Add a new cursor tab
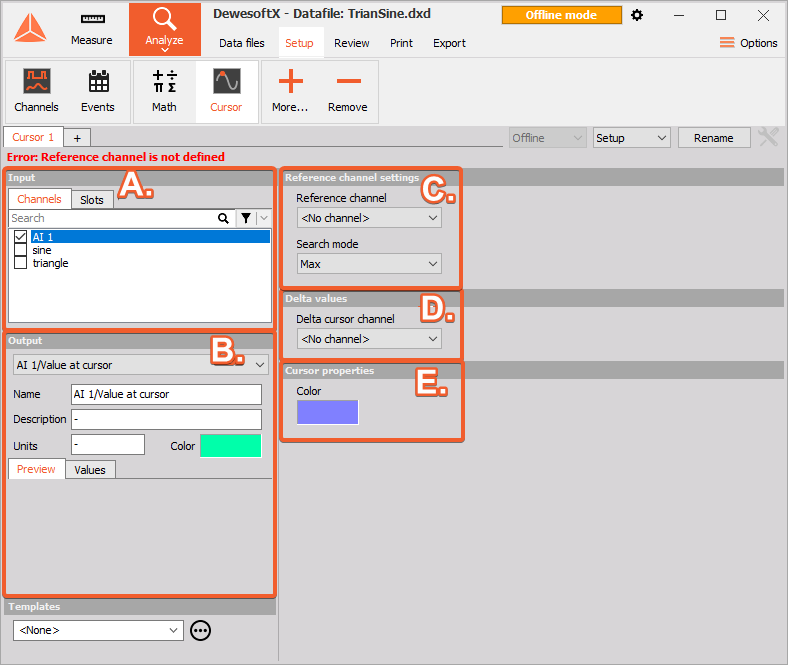This screenshot has height=665, width=788. click(x=77, y=138)
